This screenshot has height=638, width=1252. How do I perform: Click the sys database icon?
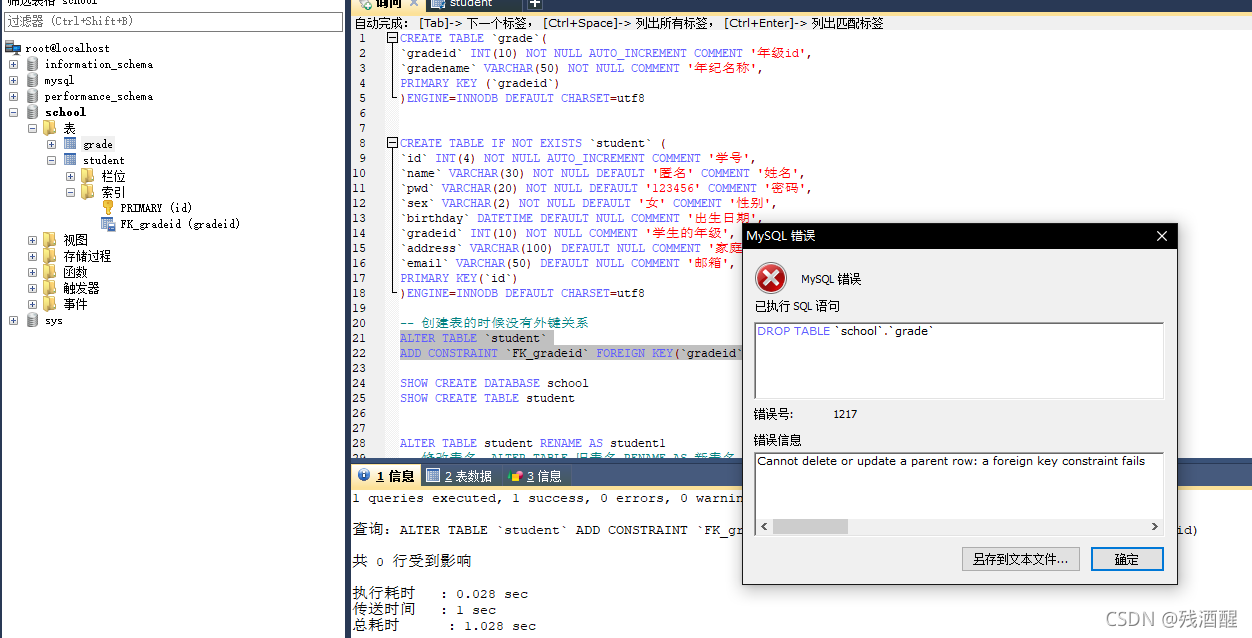33,320
